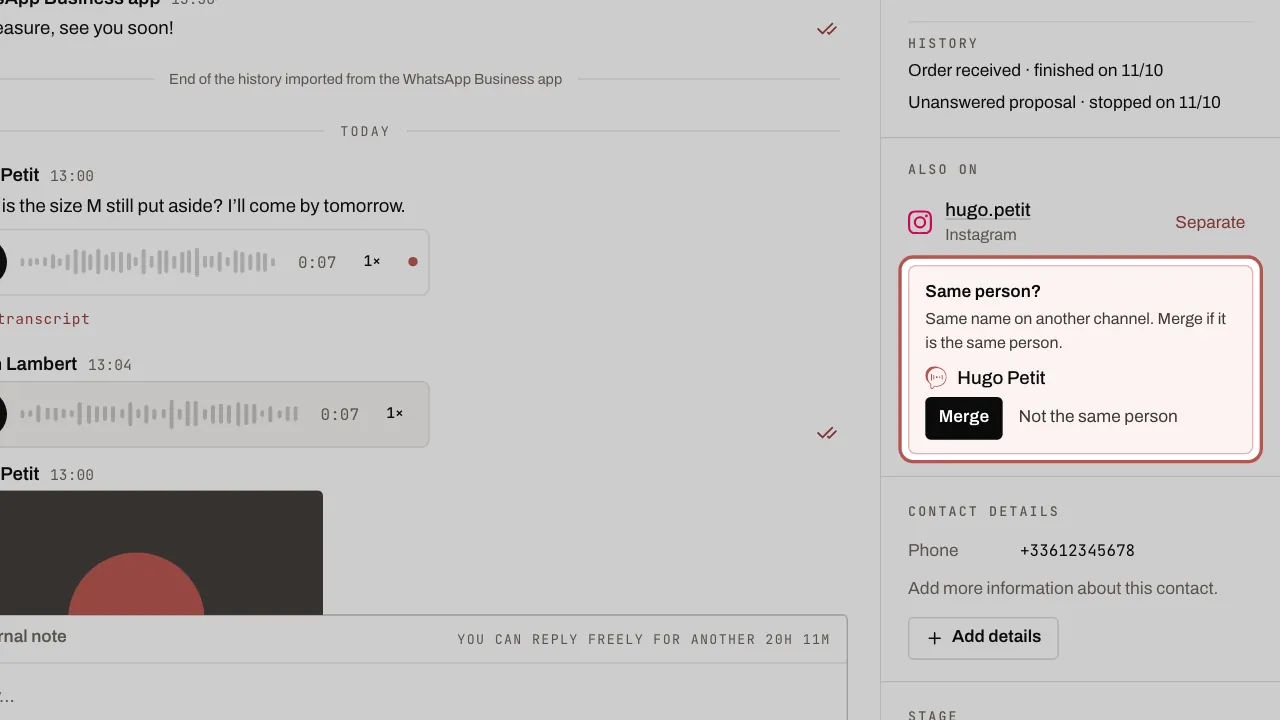Seek within Petit's voice message waveform
The height and width of the screenshot is (720, 1280).
[148, 262]
